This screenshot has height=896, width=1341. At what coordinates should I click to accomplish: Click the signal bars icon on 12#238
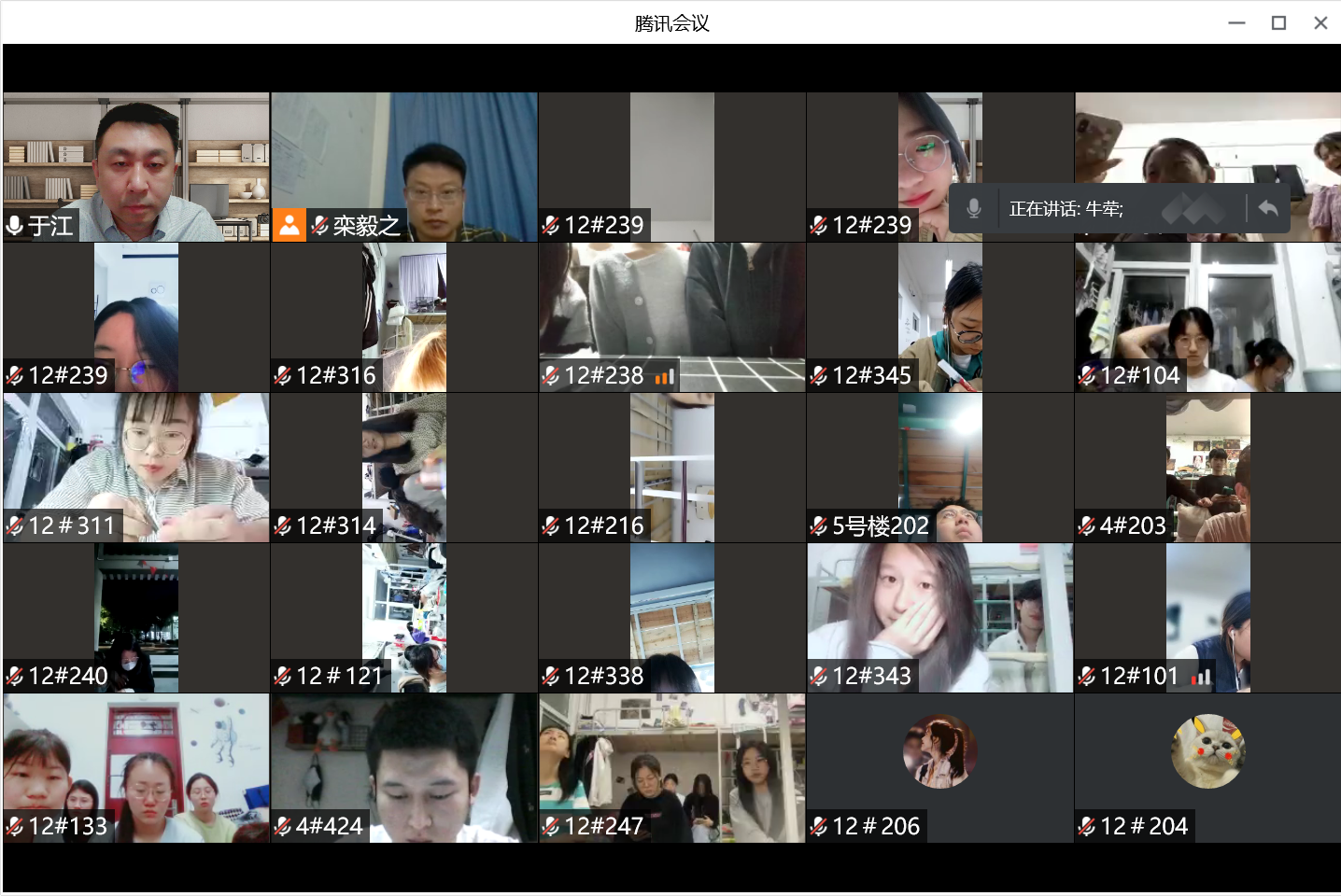click(664, 376)
